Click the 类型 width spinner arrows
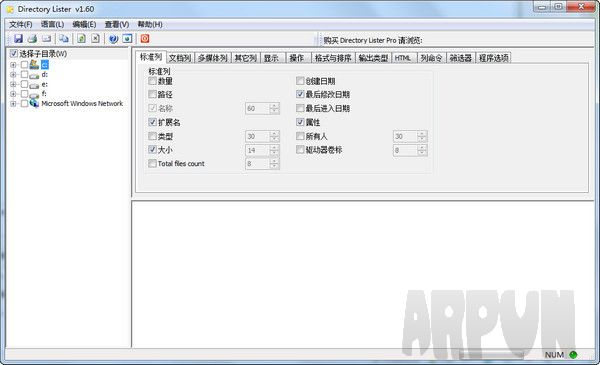 (x=274, y=136)
